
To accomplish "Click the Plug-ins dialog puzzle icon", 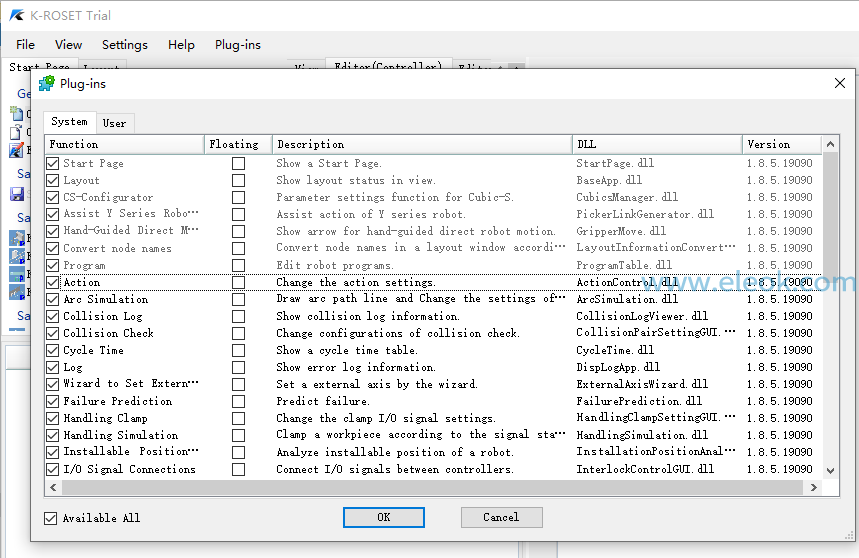I will [47, 83].
